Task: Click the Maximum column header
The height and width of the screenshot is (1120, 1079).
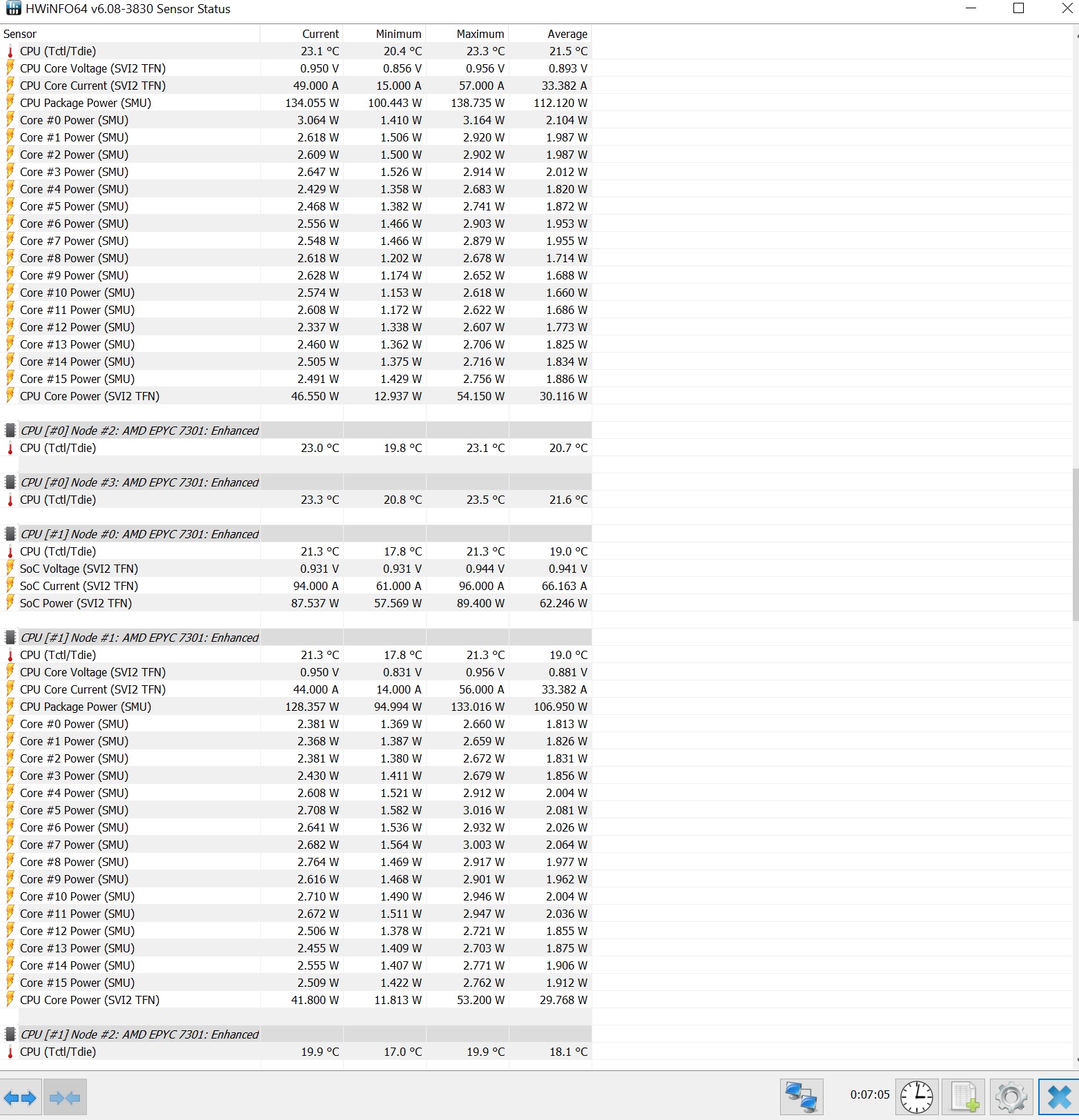Action: click(467, 34)
